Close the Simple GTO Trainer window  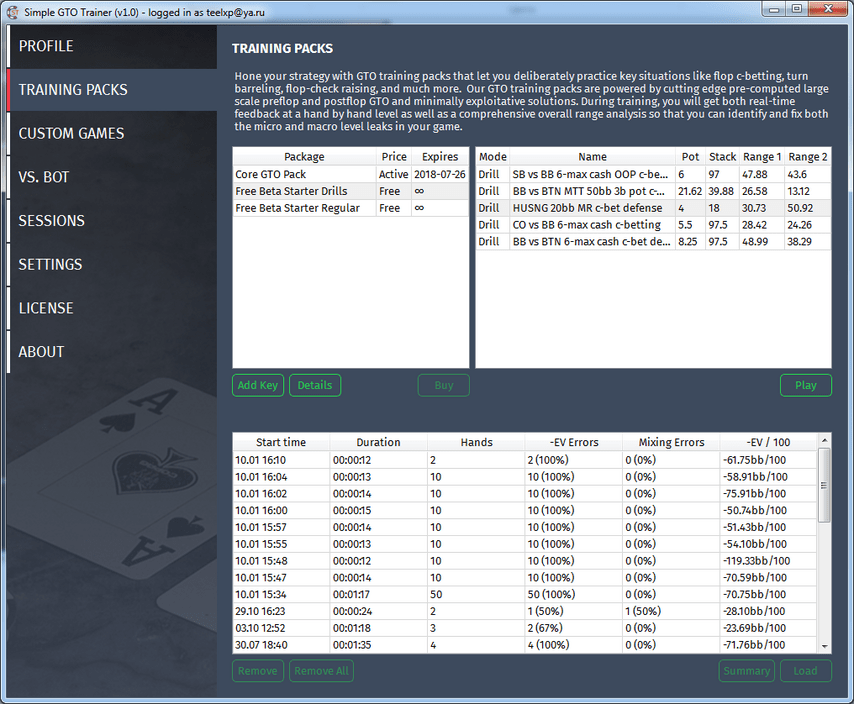pyautogui.click(x=828, y=9)
